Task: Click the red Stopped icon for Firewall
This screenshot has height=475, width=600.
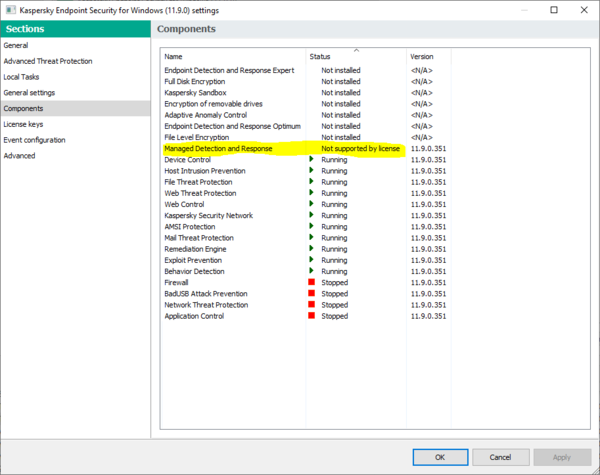Action: click(x=311, y=282)
